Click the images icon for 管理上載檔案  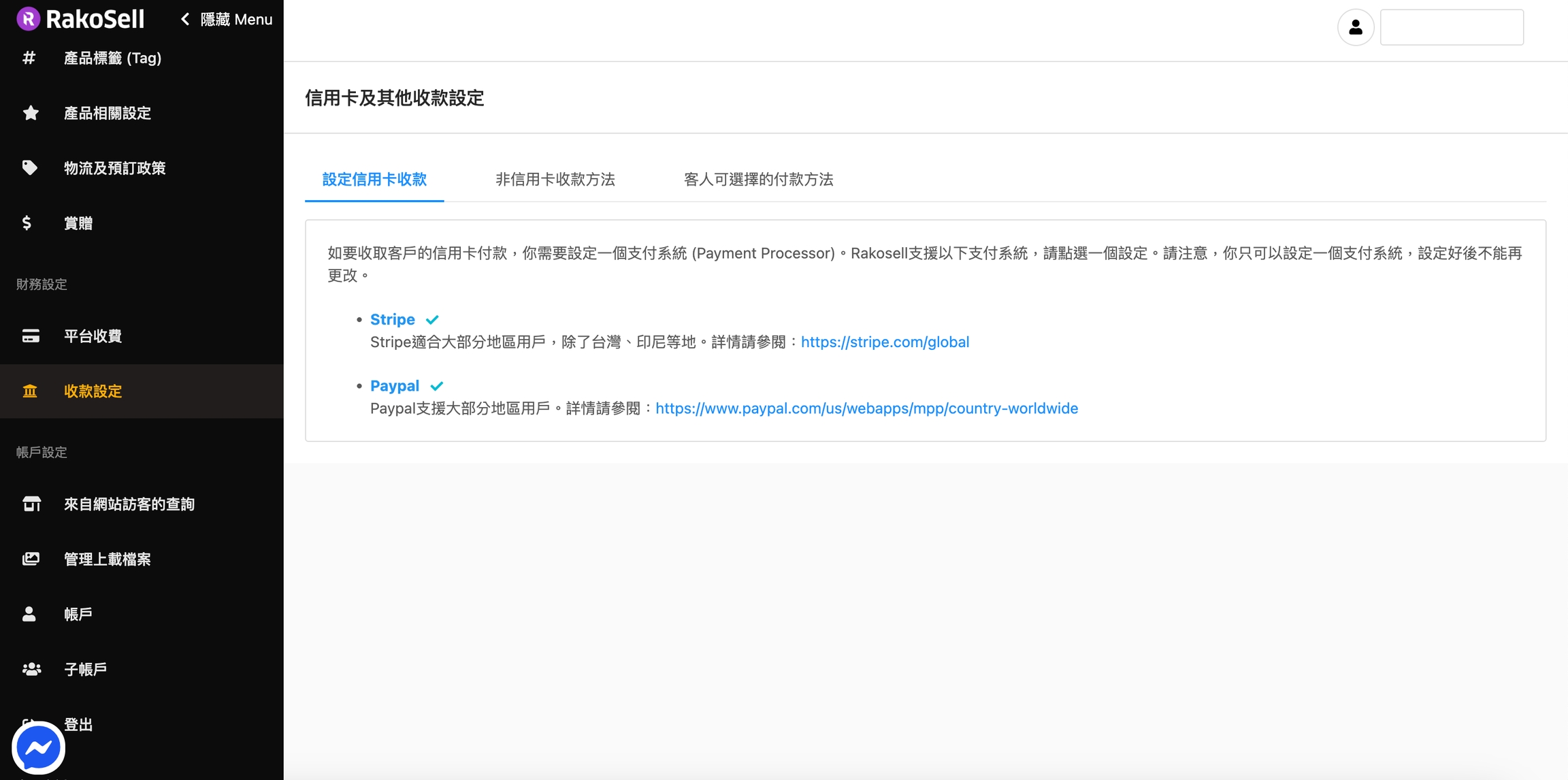point(31,559)
